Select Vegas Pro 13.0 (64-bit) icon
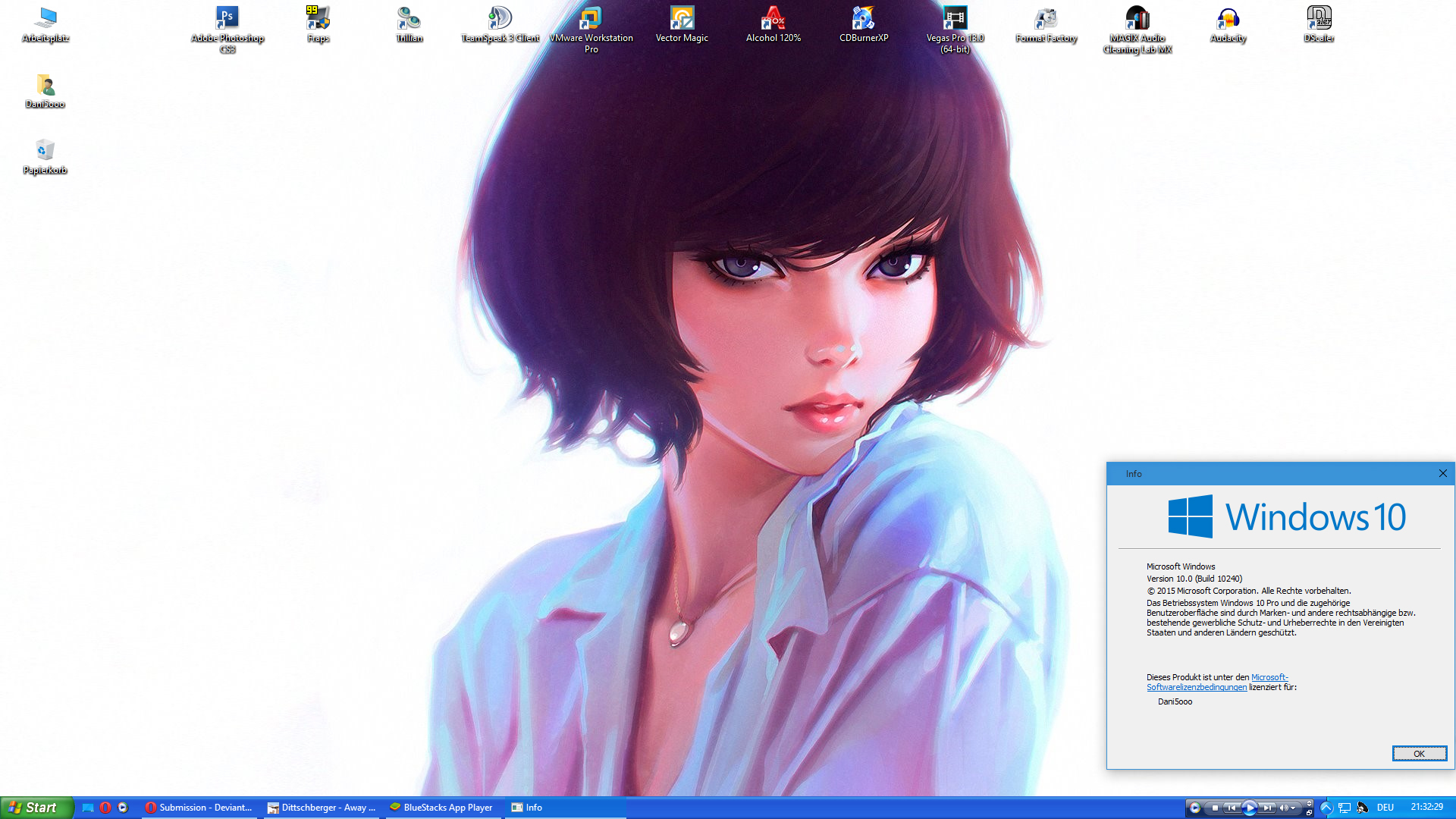Image resolution: width=1456 pixels, height=819 pixels. pyautogui.click(x=955, y=30)
